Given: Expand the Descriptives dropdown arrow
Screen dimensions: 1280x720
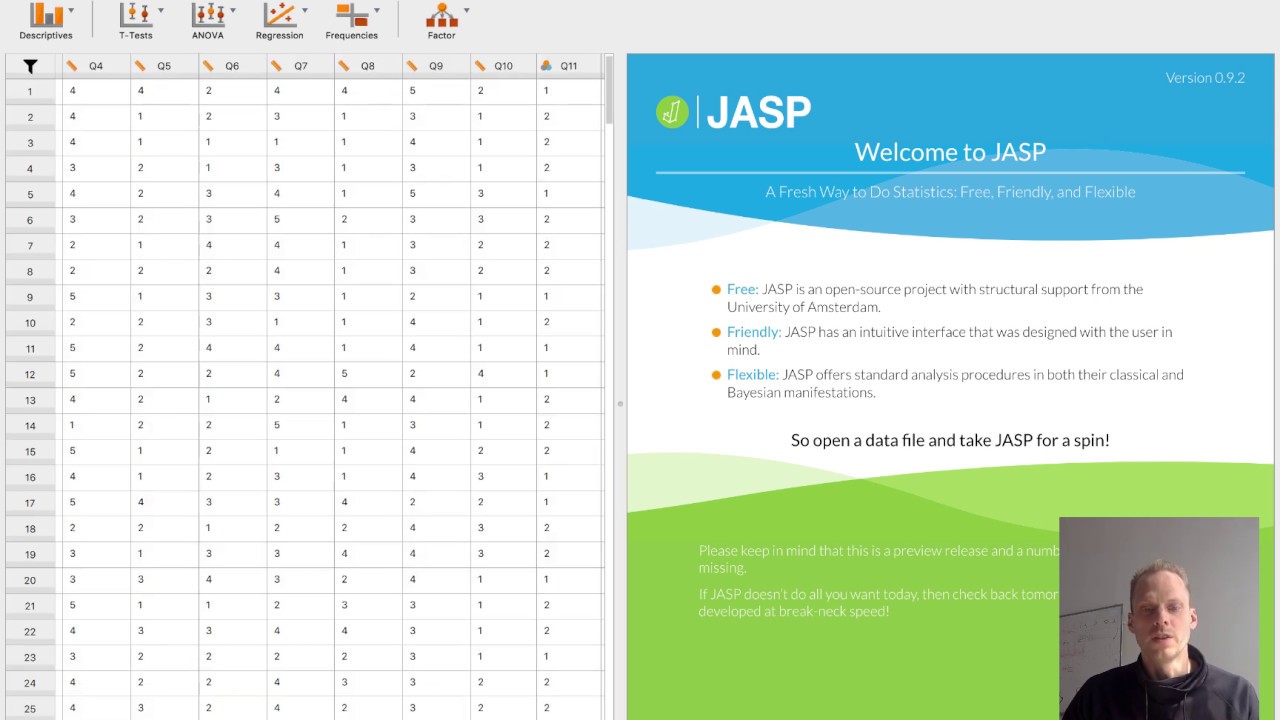Looking at the screenshot, I should 71,11.
